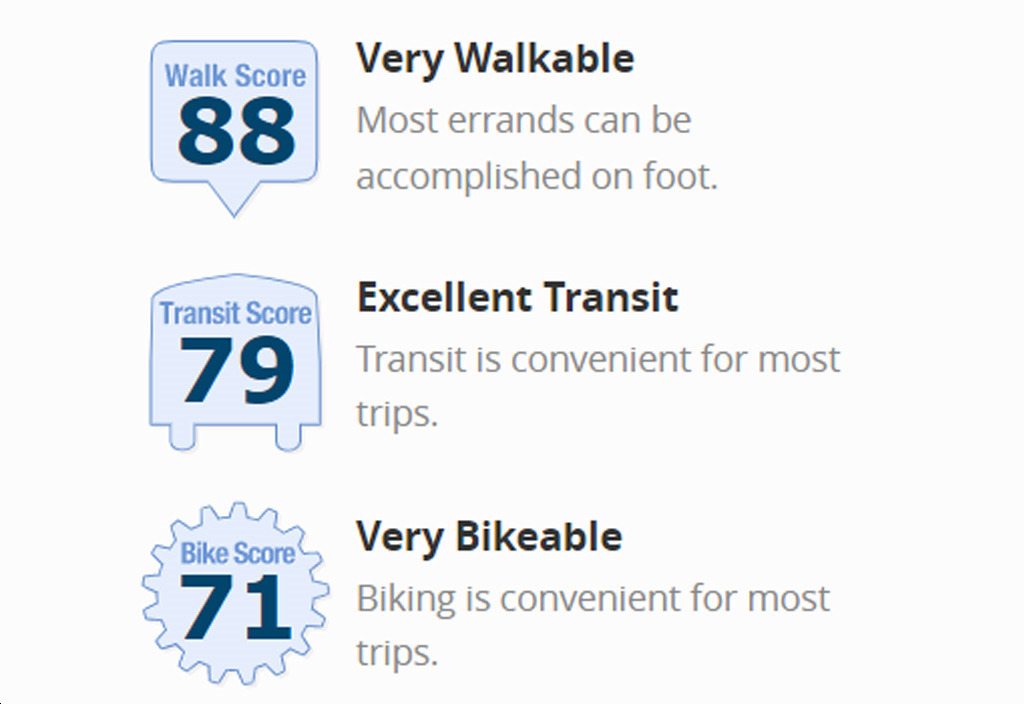
Task: Click the pointer tip below Walk Score badge
Action: click(234, 203)
